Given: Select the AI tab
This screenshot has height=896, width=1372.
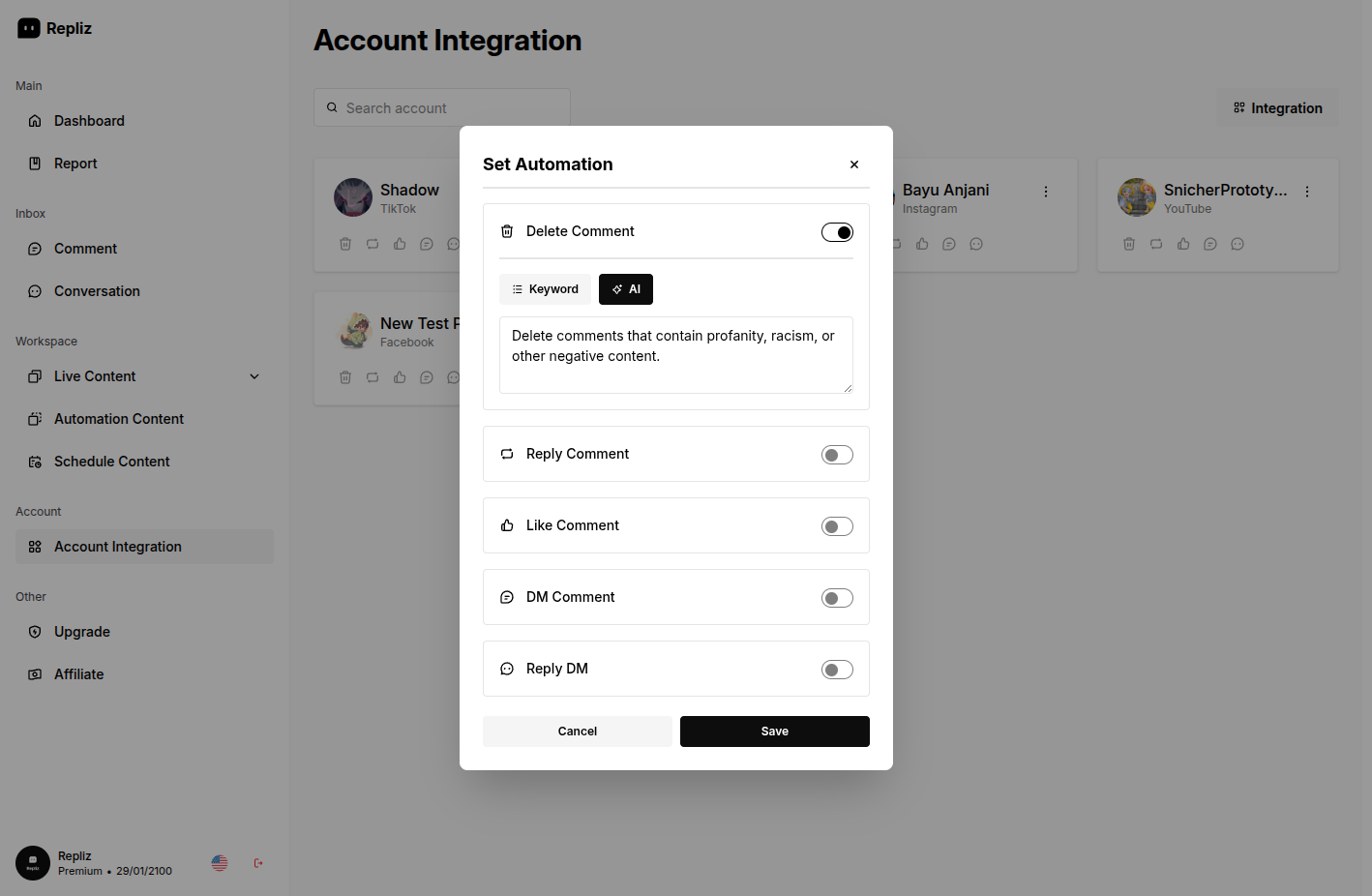Looking at the screenshot, I should [626, 289].
